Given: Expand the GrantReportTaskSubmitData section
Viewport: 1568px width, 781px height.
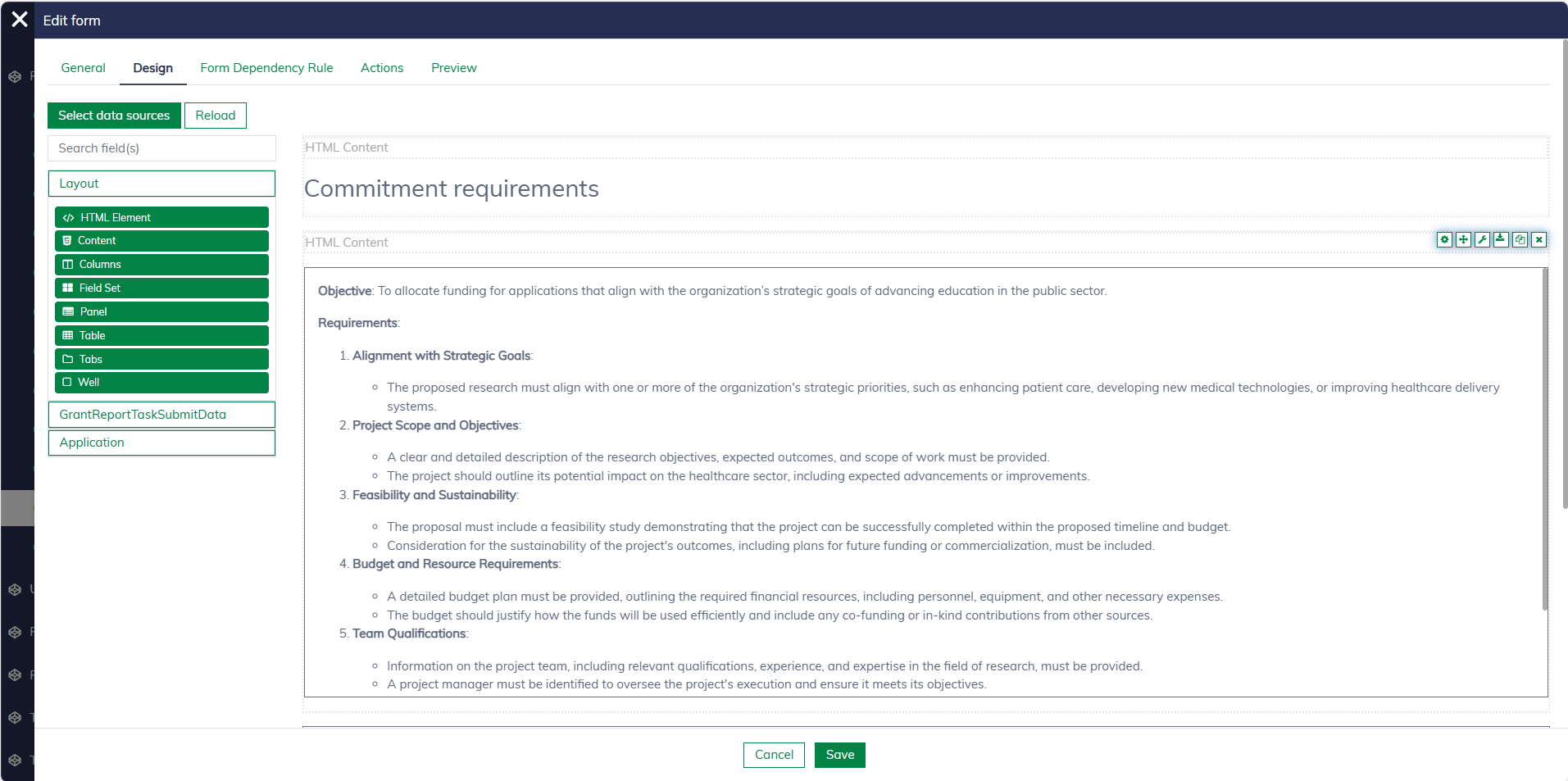Looking at the screenshot, I should click(161, 415).
